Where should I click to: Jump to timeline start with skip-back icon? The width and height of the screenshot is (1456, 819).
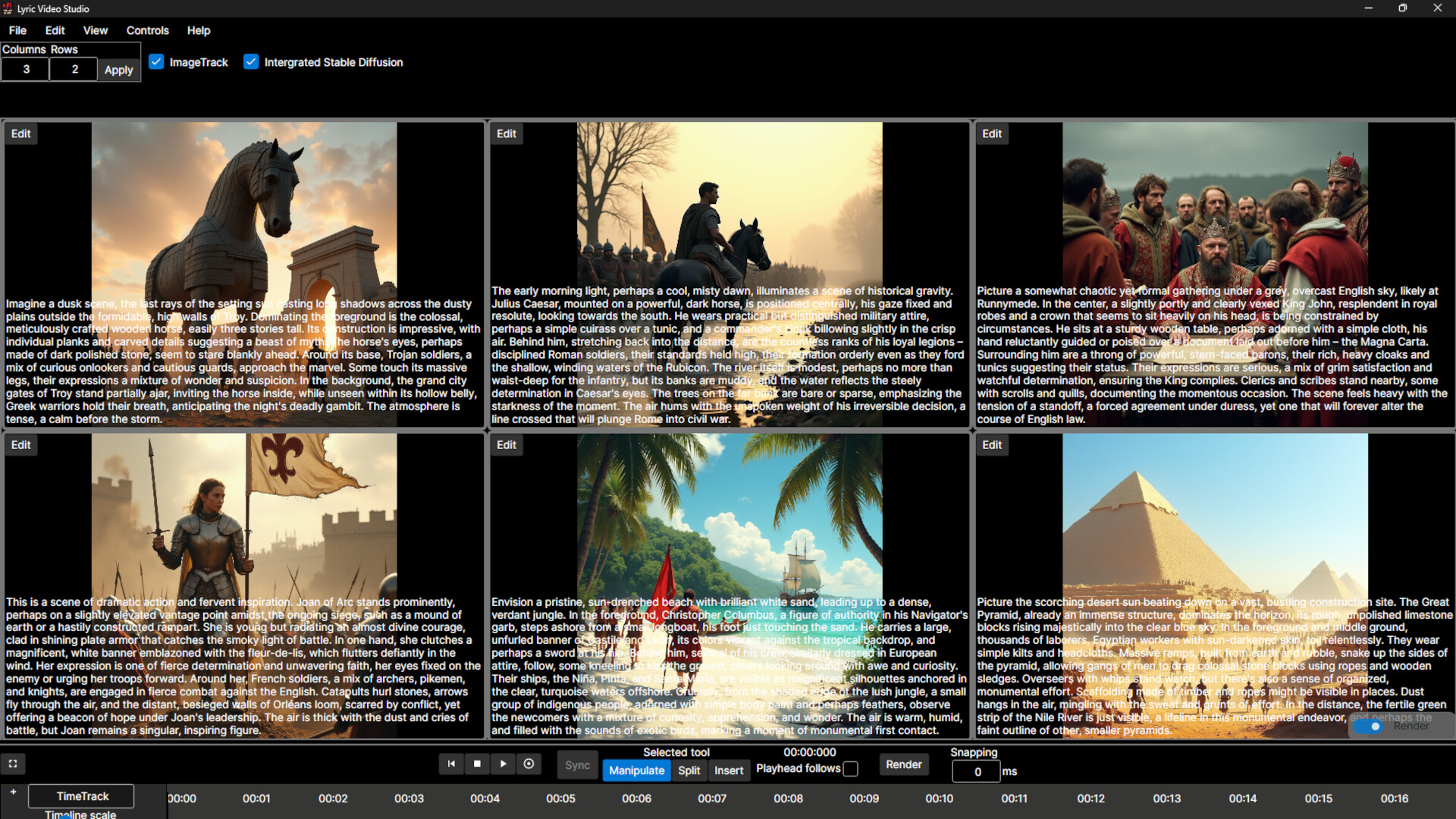pyautogui.click(x=451, y=764)
